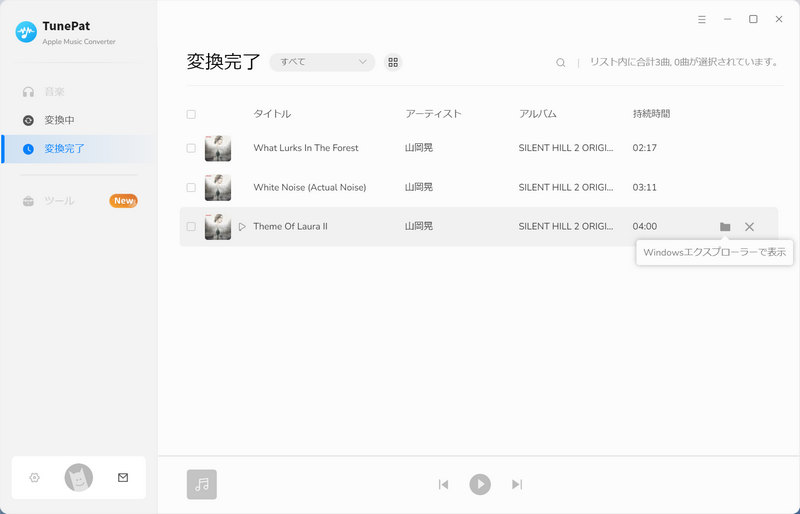Image resolution: width=800 pixels, height=514 pixels.
Task: Show Theme Of Laura II in Windows Explorer
Action: (x=725, y=227)
